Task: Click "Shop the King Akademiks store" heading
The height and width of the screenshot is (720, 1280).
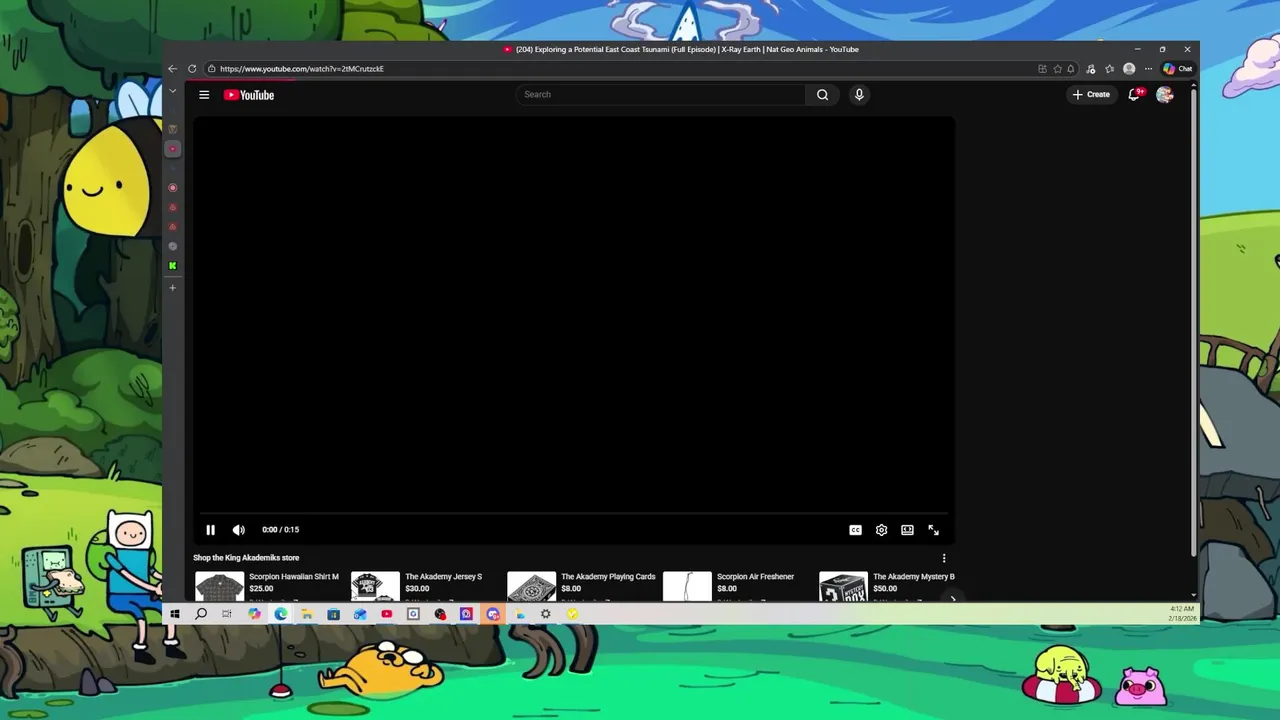Action: coord(246,558)
